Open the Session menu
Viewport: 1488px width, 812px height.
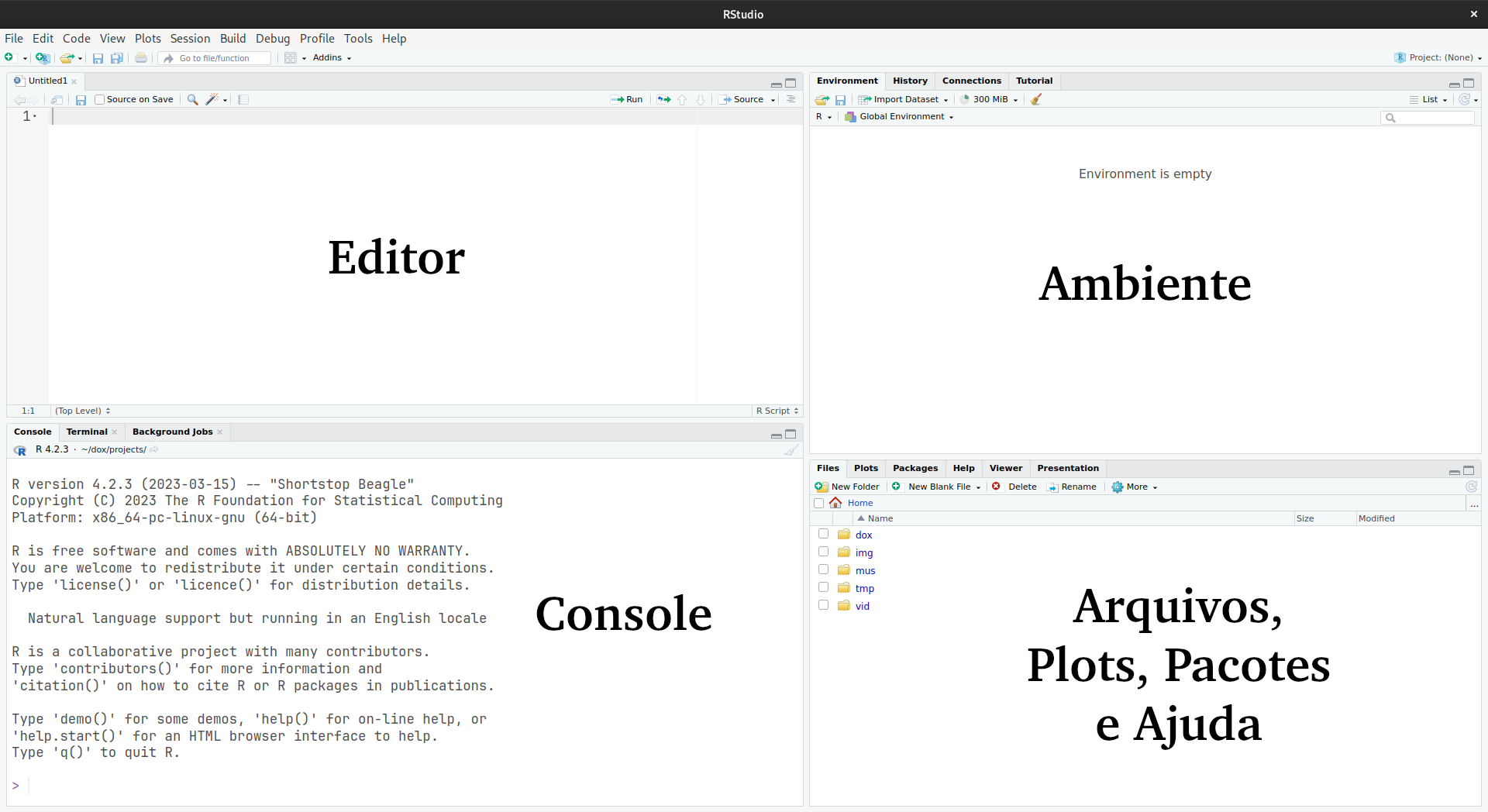pos(190,38)
